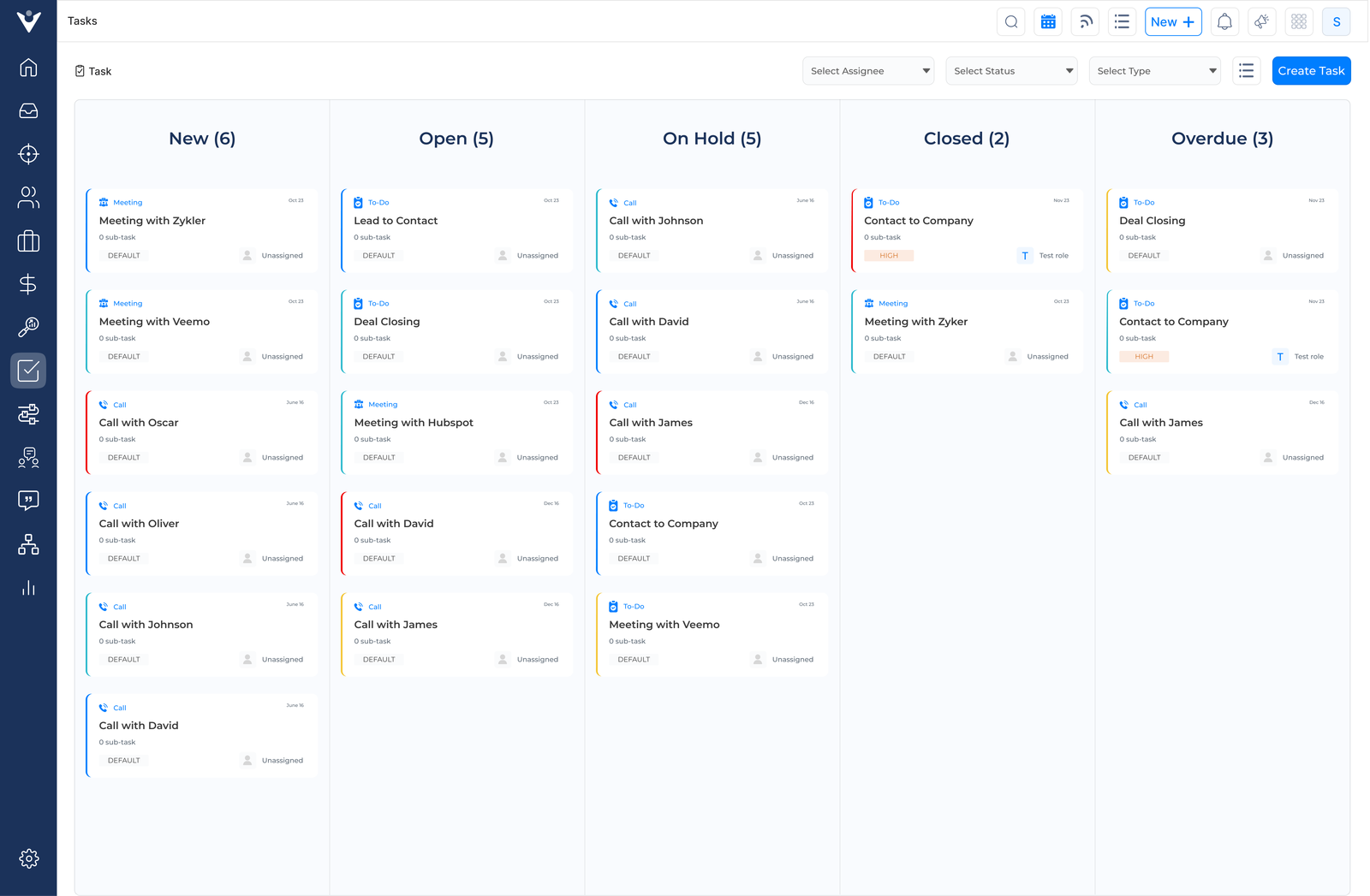Open the Deals dollar sign icon
1370x896 pixels.
tap(28, 284)
